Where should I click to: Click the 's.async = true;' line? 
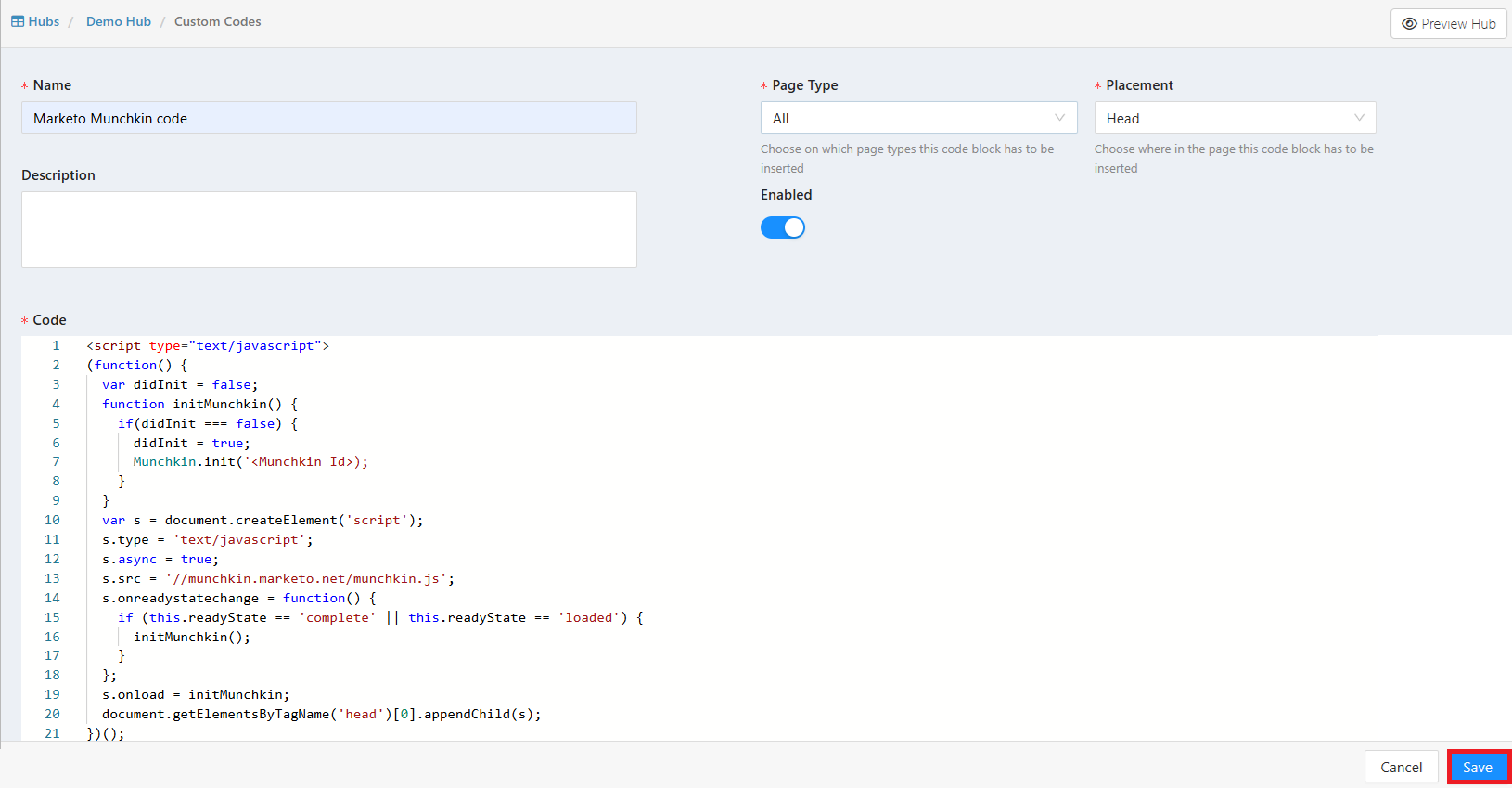tap(160, 559)
